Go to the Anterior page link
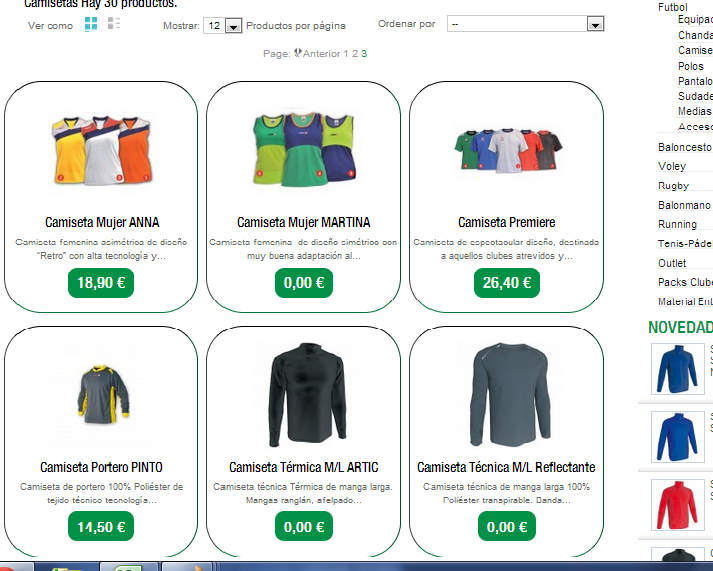Viewport: 713px width, 571px height. 321,54
